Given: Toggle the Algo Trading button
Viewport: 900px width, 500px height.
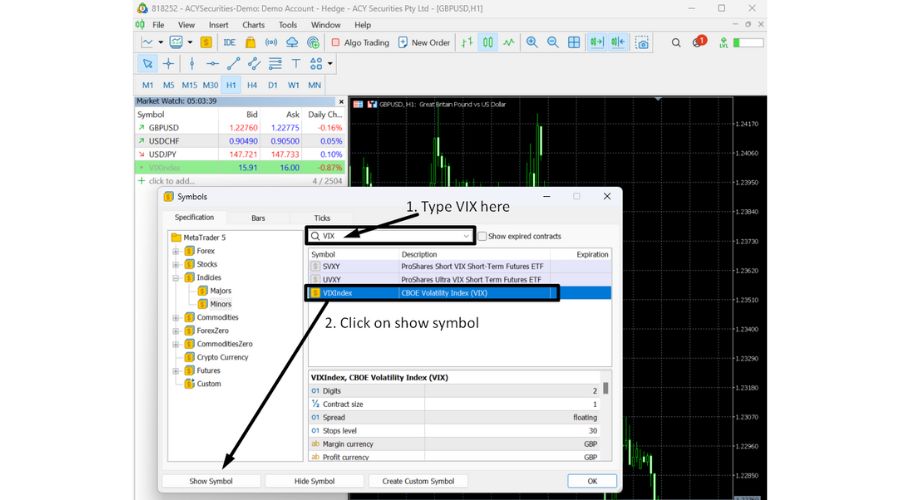Looking at the screenshot, I should [358, 43].
